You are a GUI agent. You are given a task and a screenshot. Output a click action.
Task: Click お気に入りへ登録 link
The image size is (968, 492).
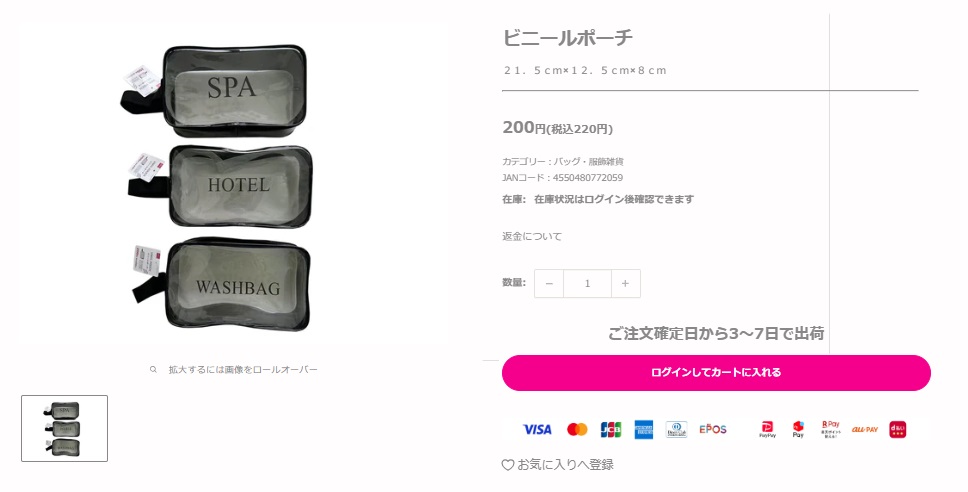[565, 465]
